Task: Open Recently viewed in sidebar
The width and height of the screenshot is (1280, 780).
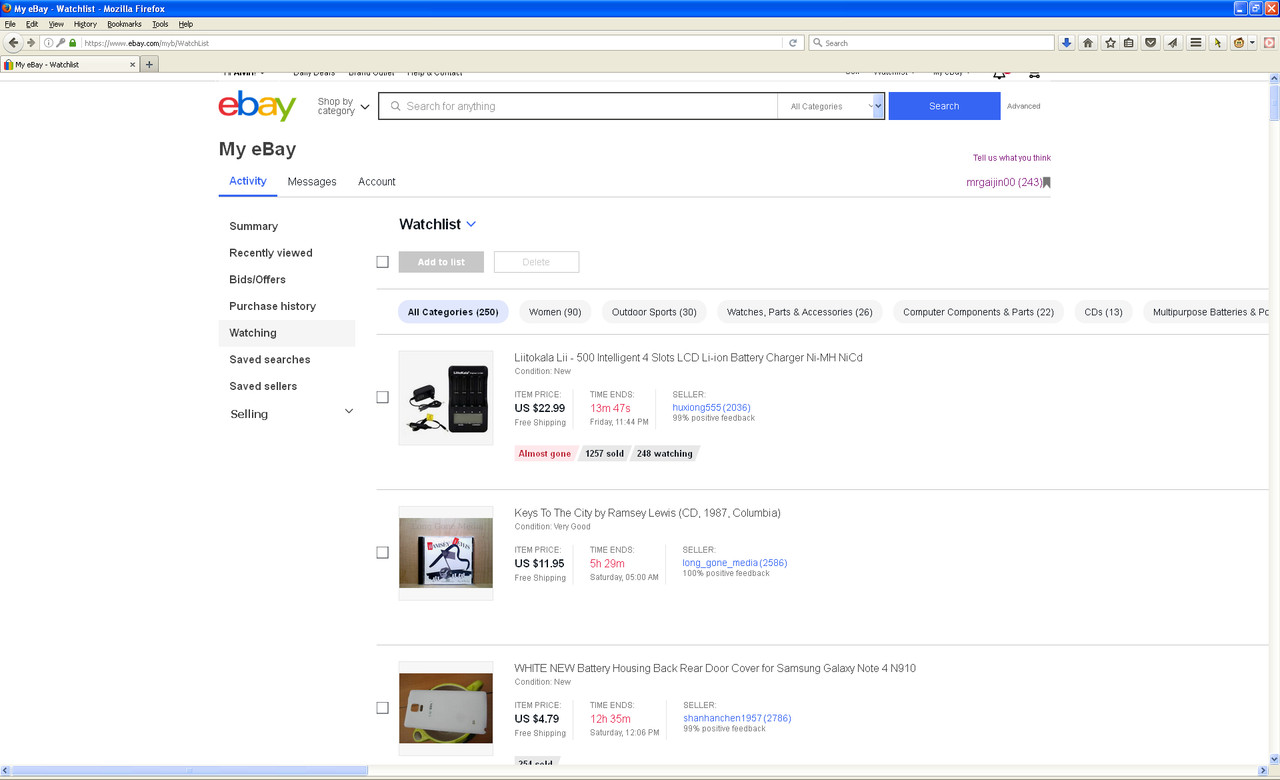Action: point(271,253)
